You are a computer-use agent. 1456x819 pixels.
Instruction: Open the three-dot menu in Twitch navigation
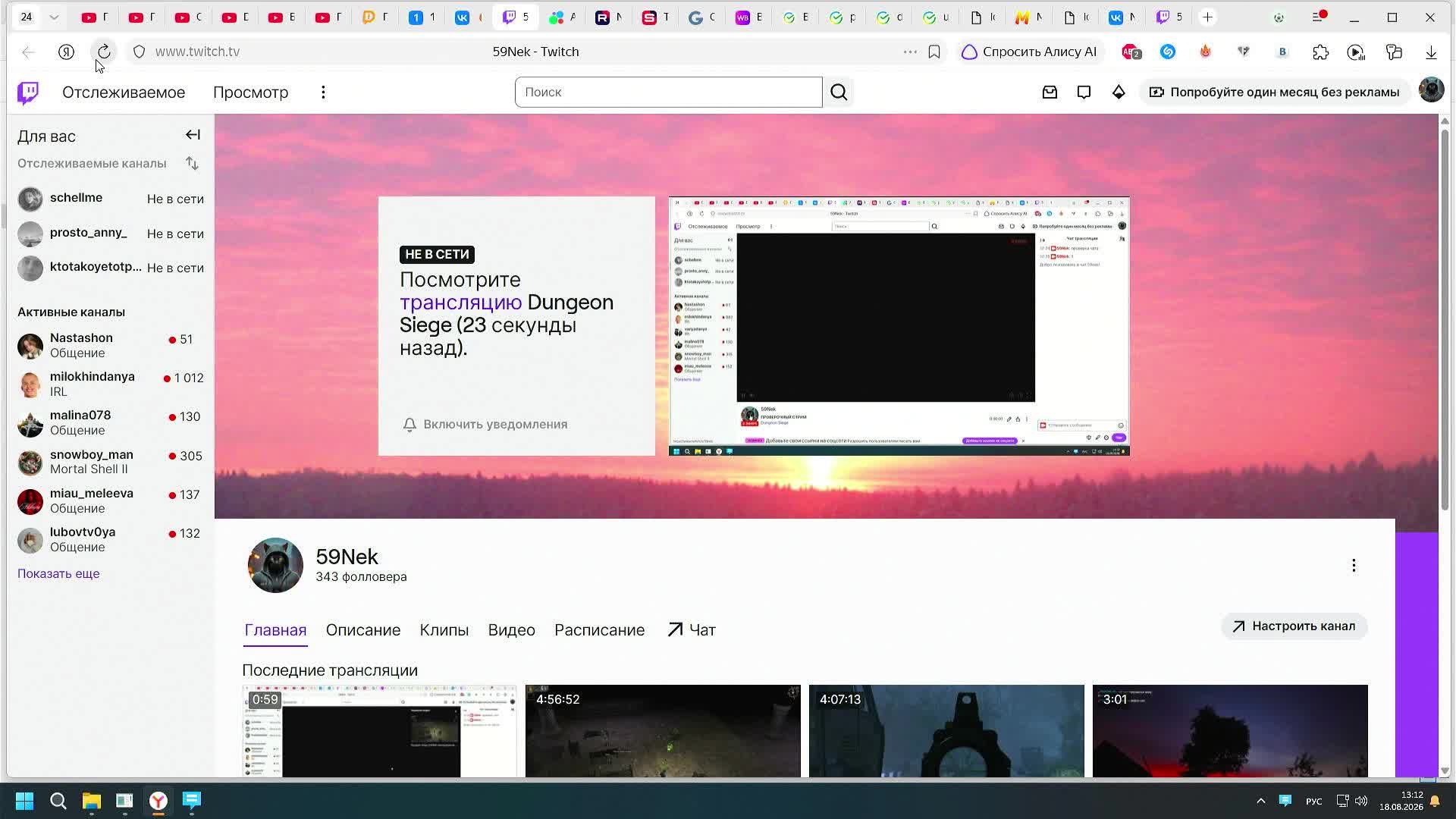pyautogui.click(x=323, y=93)
